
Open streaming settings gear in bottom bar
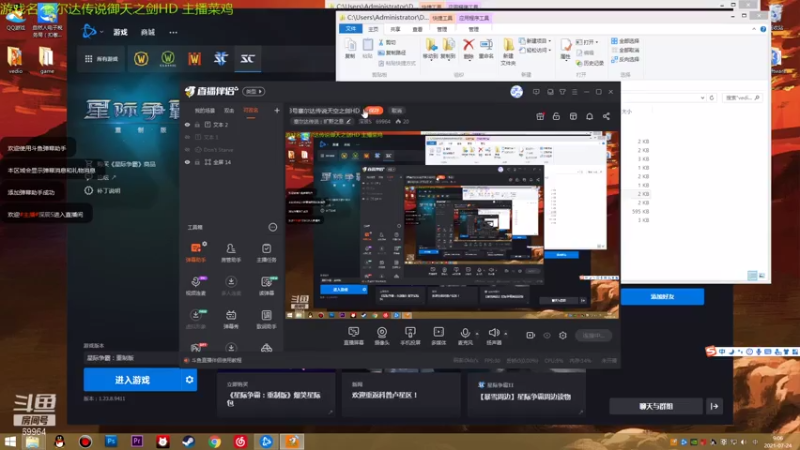[563, 335]
